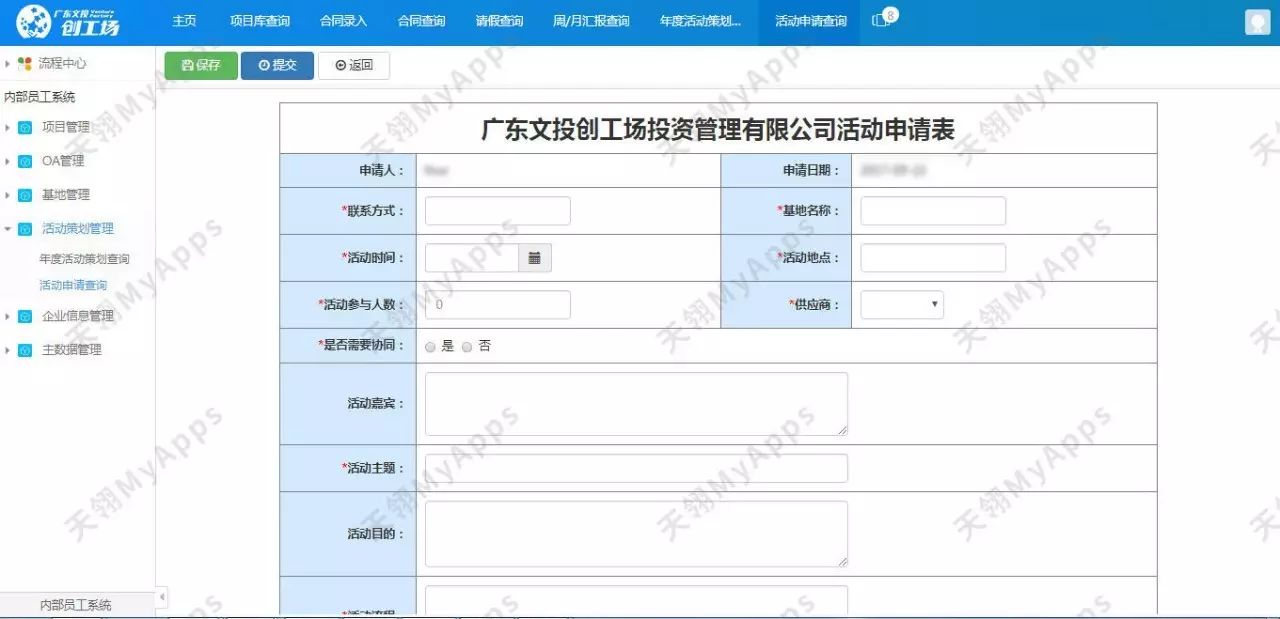The width and height of the screenshot is (1280, 619).
Task: Click the 基地名称 input field
Action: point(933,211)
